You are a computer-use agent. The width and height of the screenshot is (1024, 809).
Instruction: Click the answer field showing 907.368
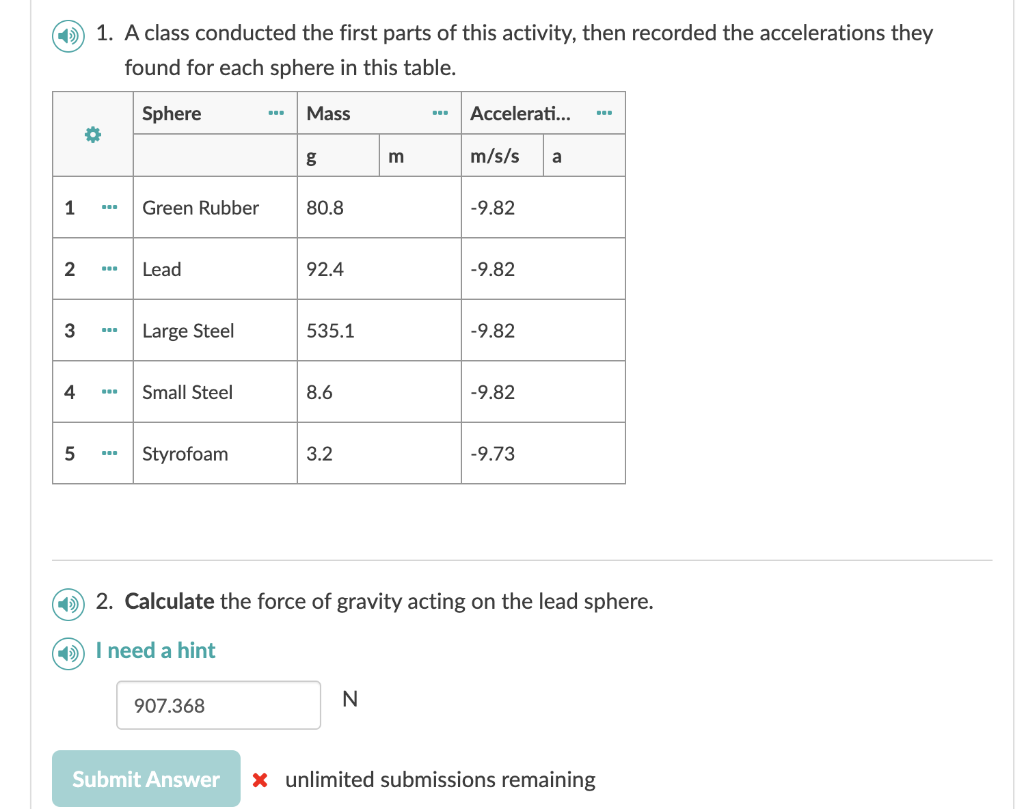pos(218,705)
